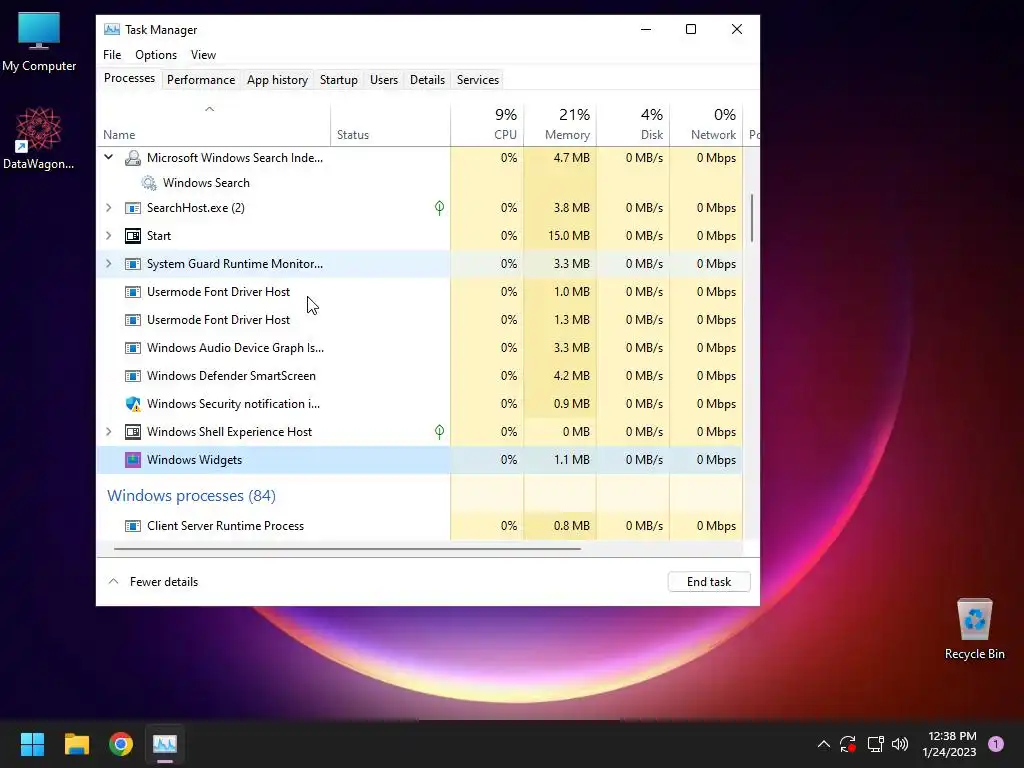The width and height of the screenshot is (1024, 768).
Task: Click the Windows Shell Experience Host icon
Action: click(x=133, y=432)
